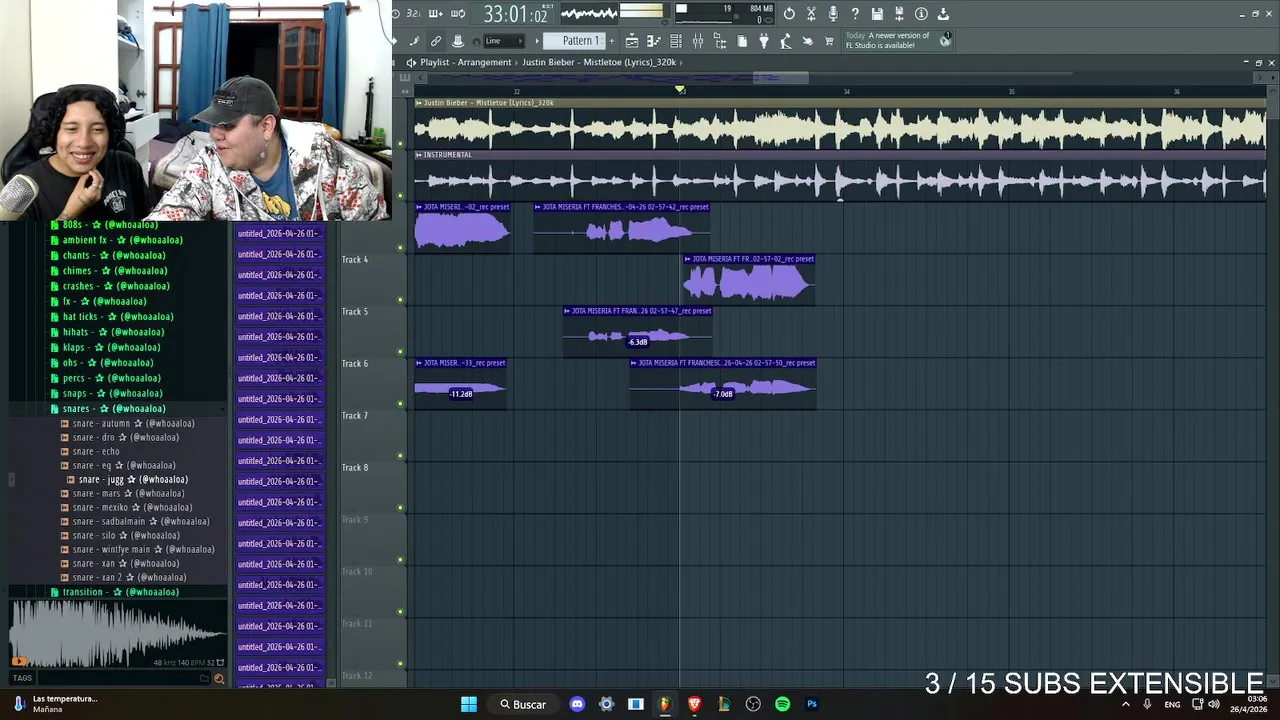Click the microphone one-click recording icon
The height and width of the screenshot is (720, 1280).
tap(832, 14)
